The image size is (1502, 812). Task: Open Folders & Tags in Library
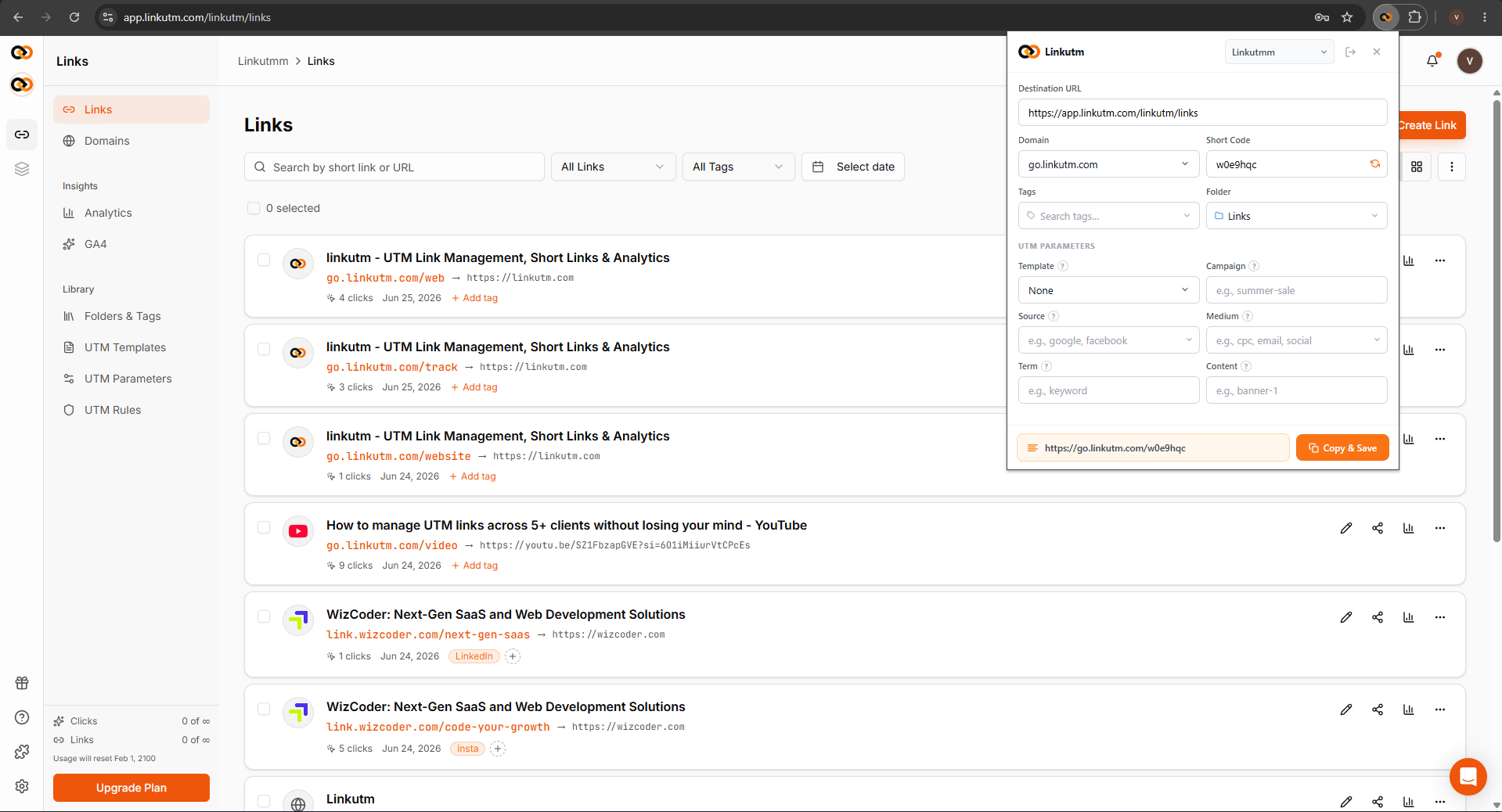coord(131,316)
